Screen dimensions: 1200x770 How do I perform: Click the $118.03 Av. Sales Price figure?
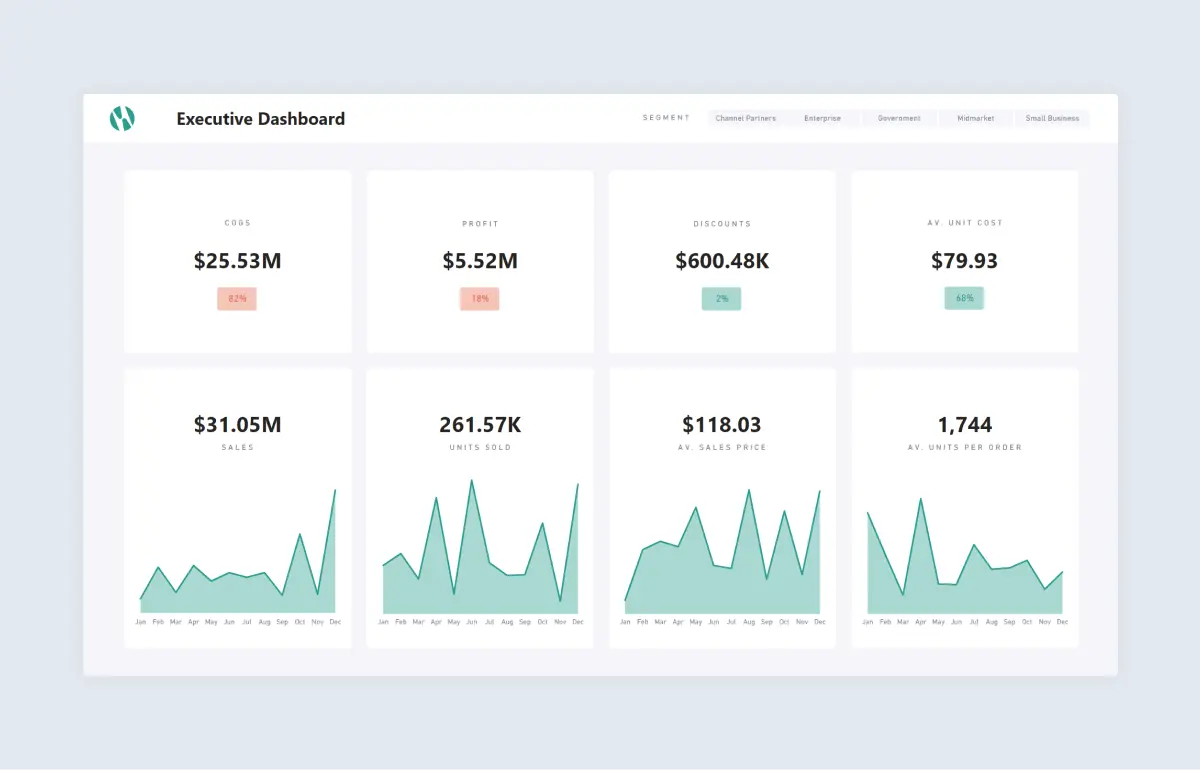tap(722, 425)
